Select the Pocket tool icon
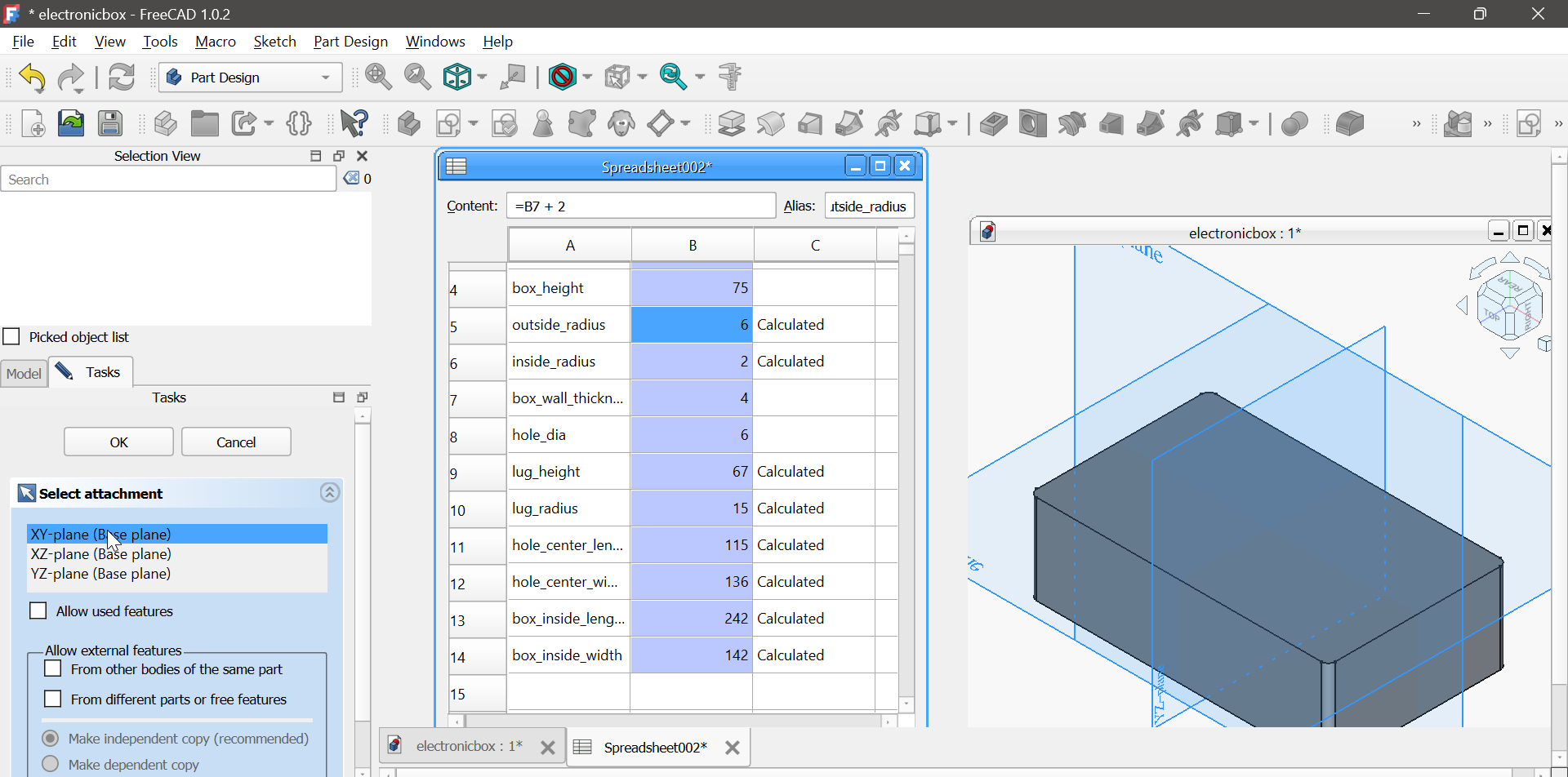 (x=993, y=124)
